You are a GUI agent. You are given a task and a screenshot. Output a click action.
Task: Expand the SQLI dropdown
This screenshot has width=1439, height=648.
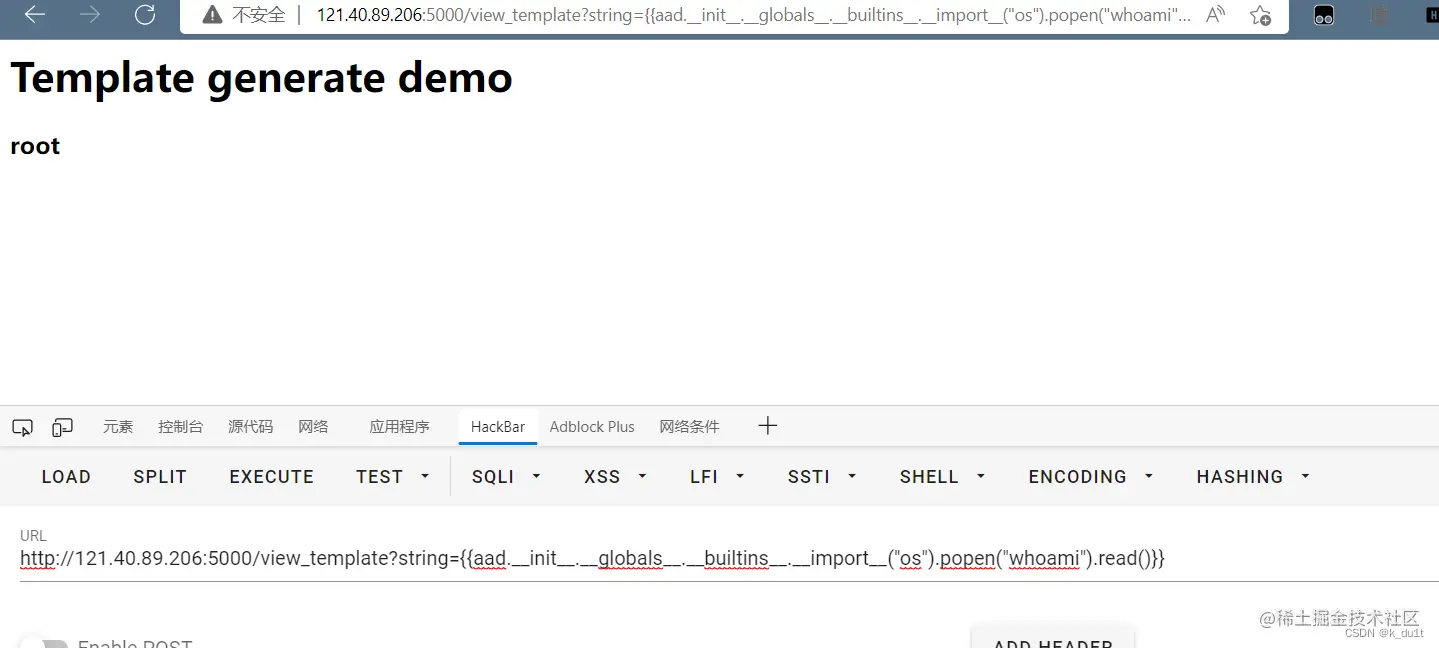pos(506,477)
